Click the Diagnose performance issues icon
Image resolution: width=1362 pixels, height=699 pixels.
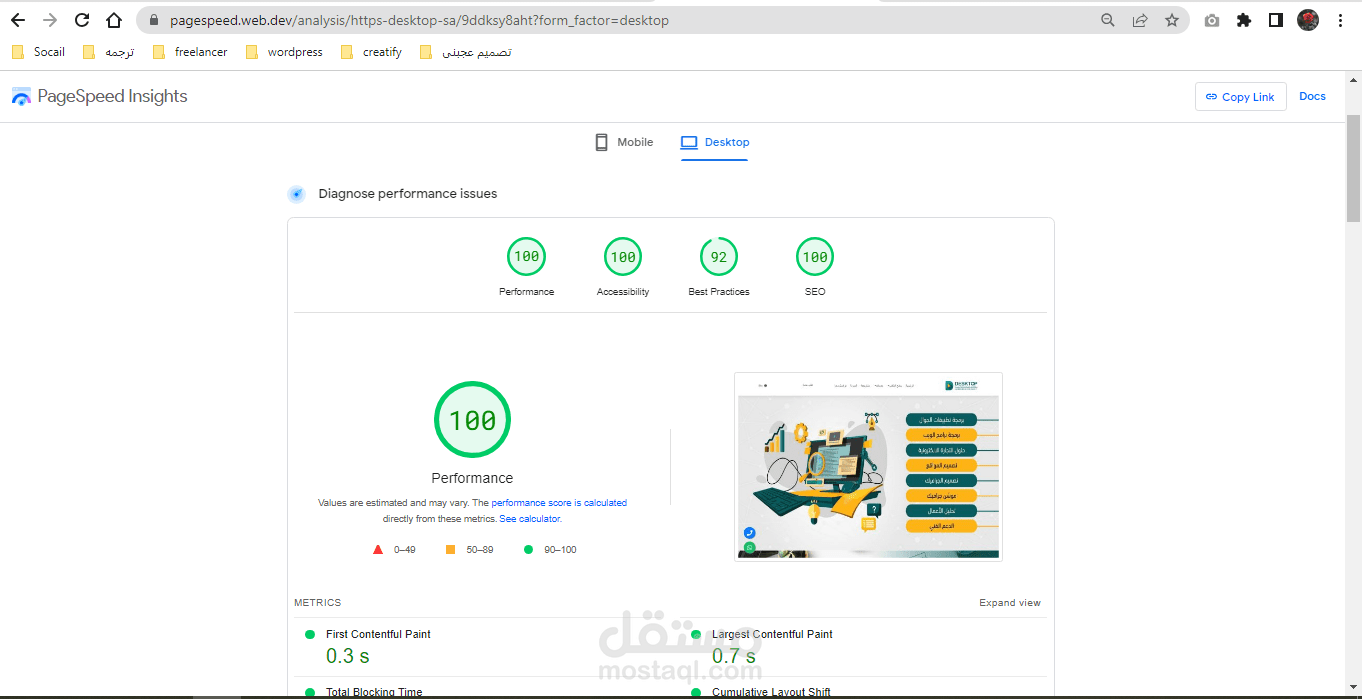click(296, 194)
